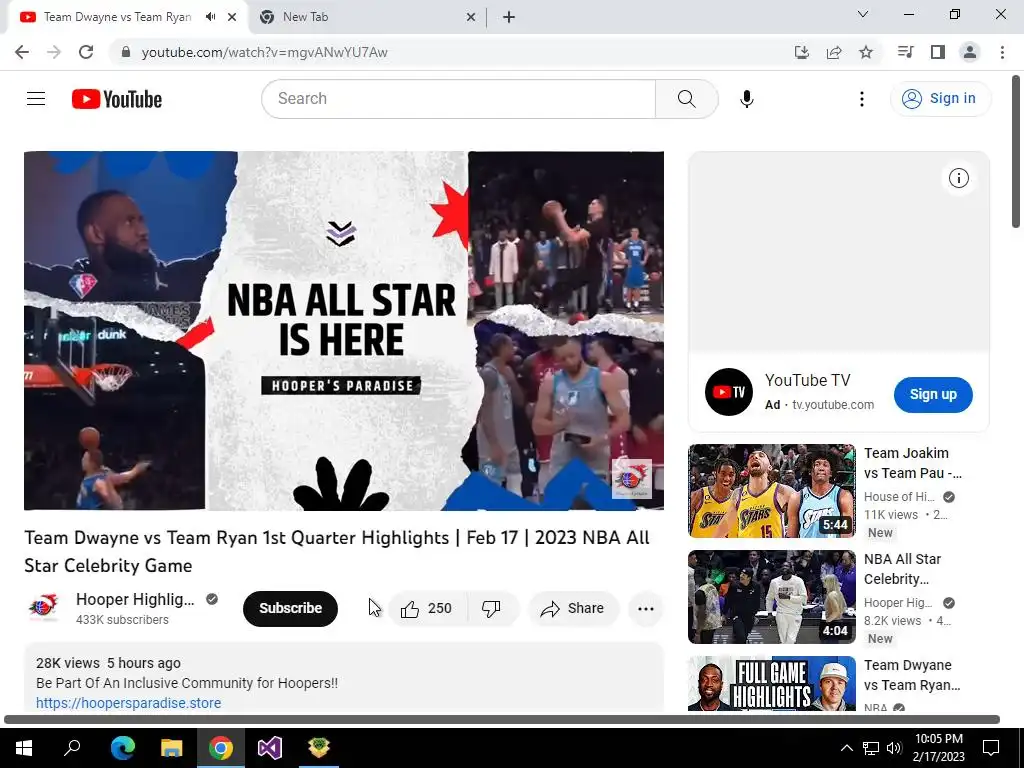Open more actions ellipsis below video
Viewport: 1024px width, 768px height.
pos(646,609)
